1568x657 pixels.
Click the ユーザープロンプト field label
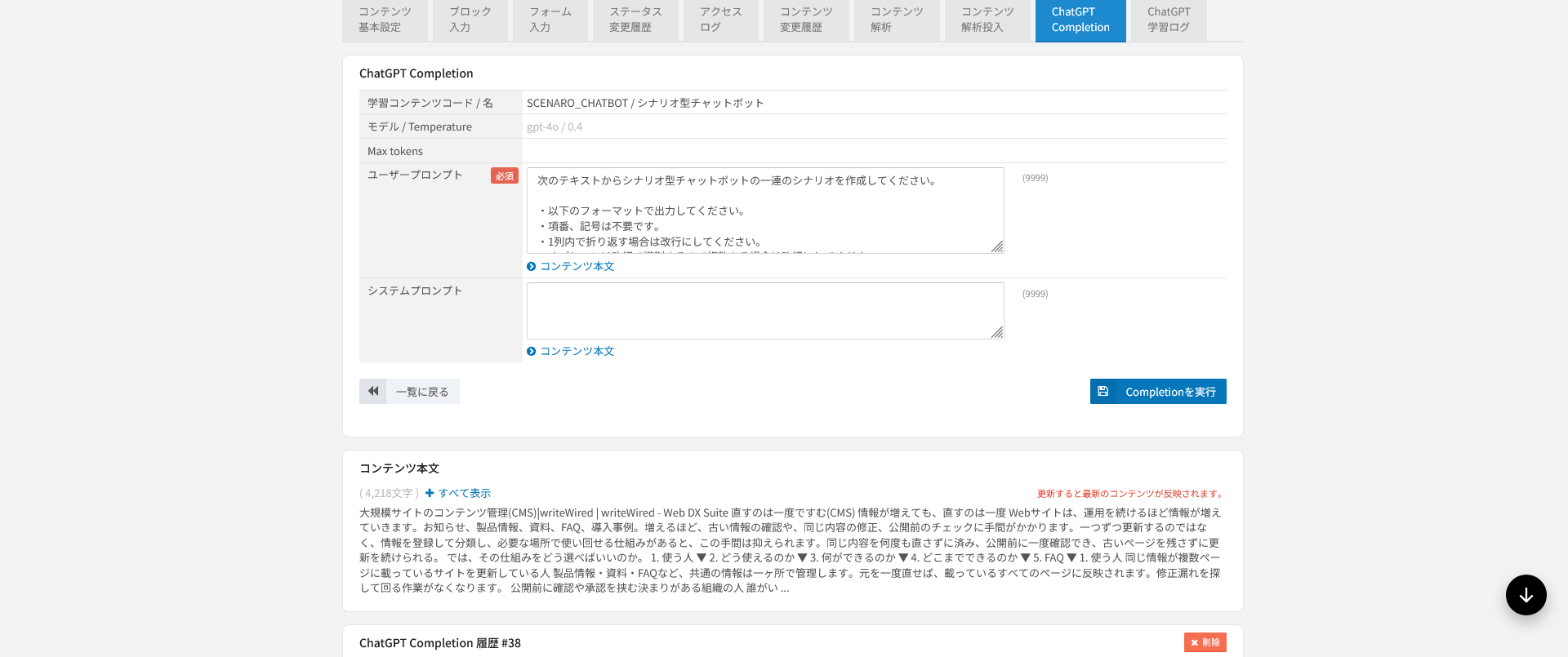pyautogui.click(x=415, y=175)
